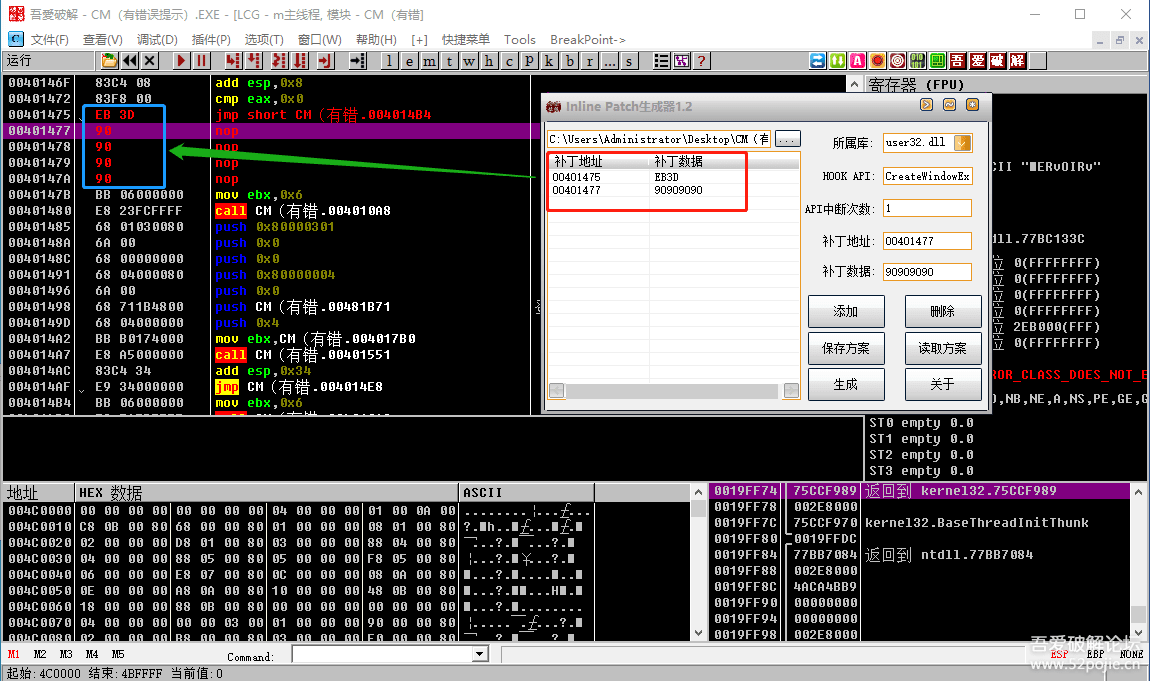
Task: Click the Open file folder icon
Action: click(x=109, y=61)
